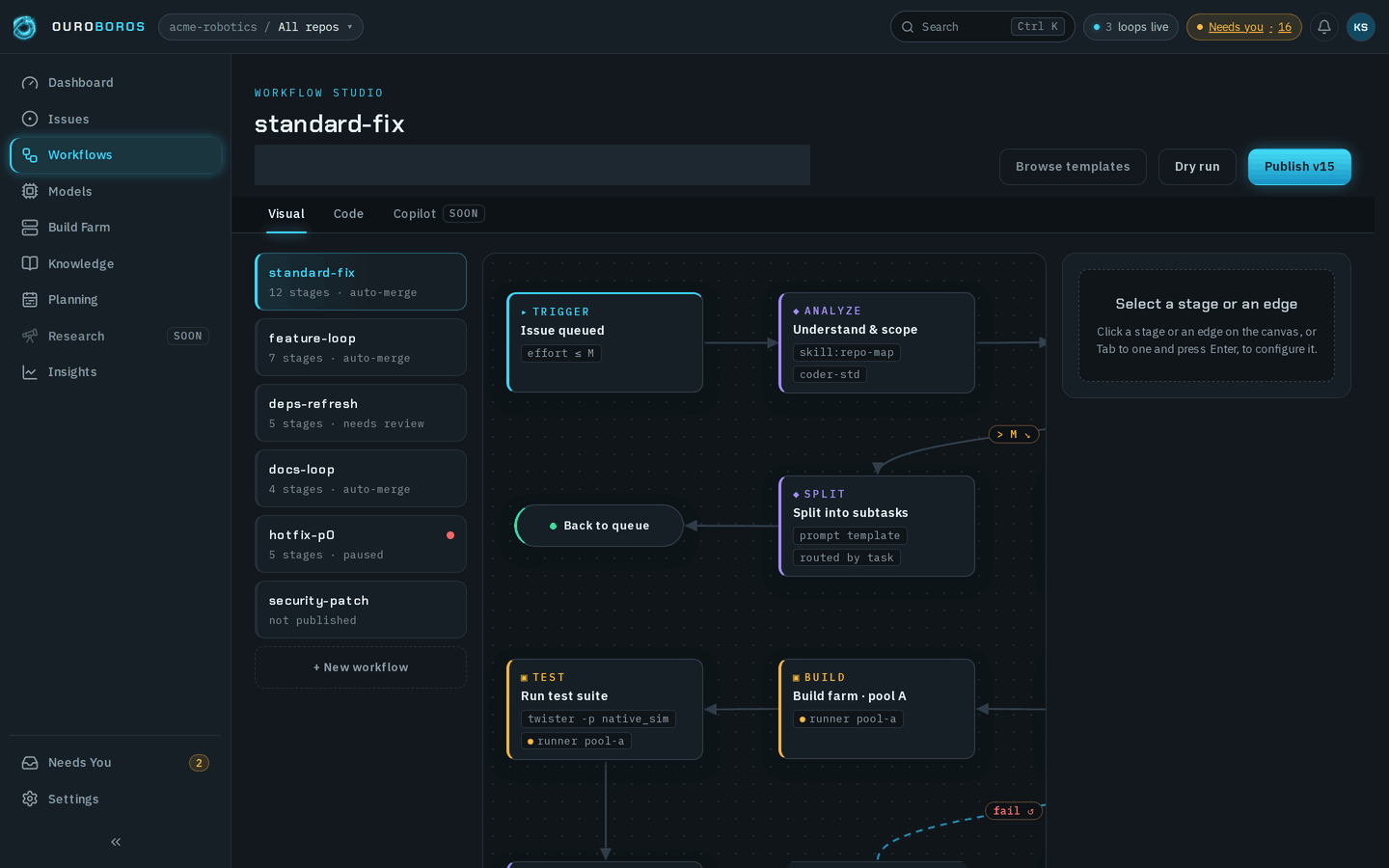Click the Select a stage or an edge panel
The width and height of the screenshot is (1389, 868).
(x=1207, y=326)
